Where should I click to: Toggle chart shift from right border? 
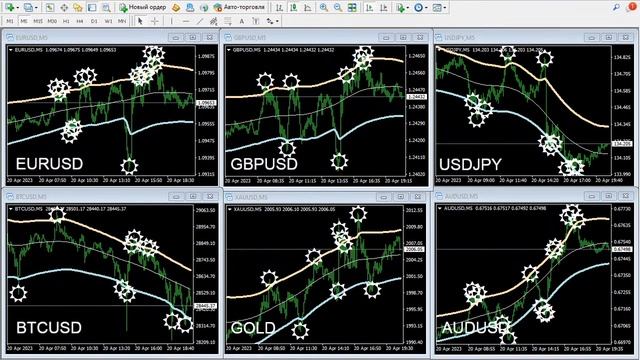pos(384,7)
